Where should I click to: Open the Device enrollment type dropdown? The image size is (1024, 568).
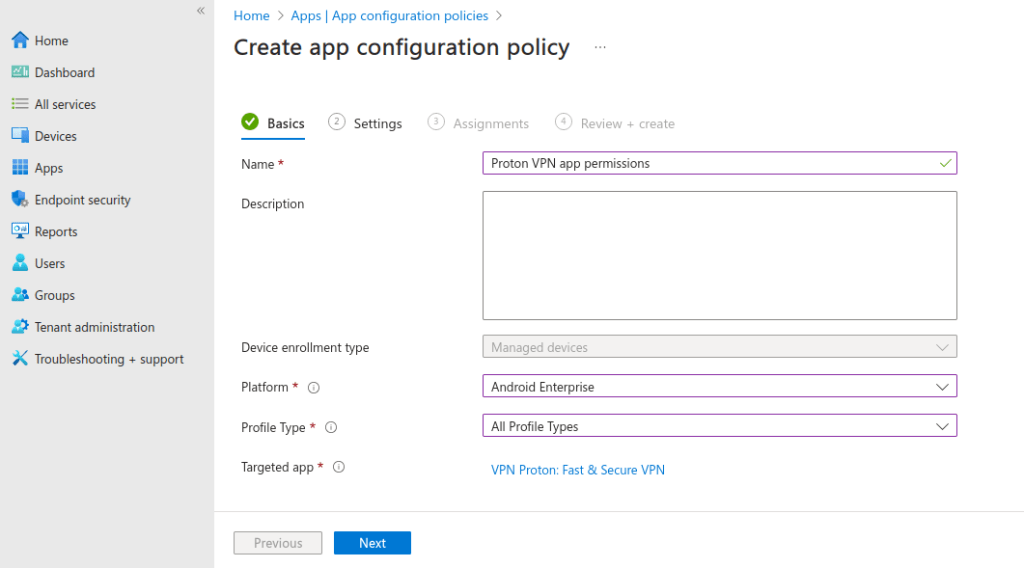(x=720, y=347)
